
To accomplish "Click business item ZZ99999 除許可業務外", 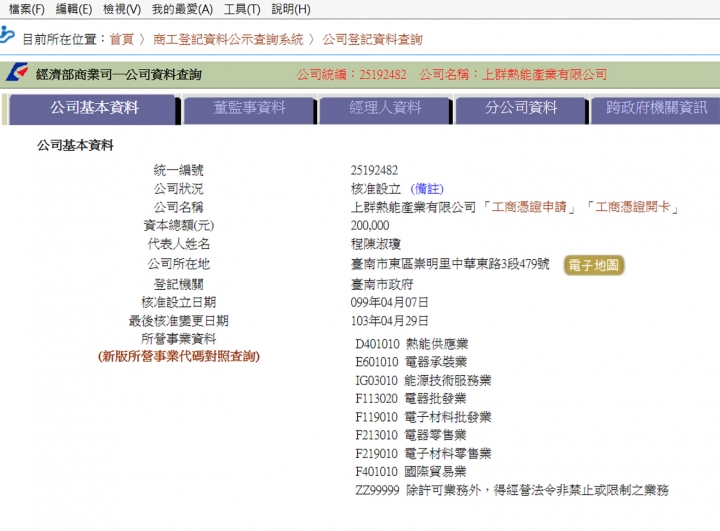I will coord(512,491).
